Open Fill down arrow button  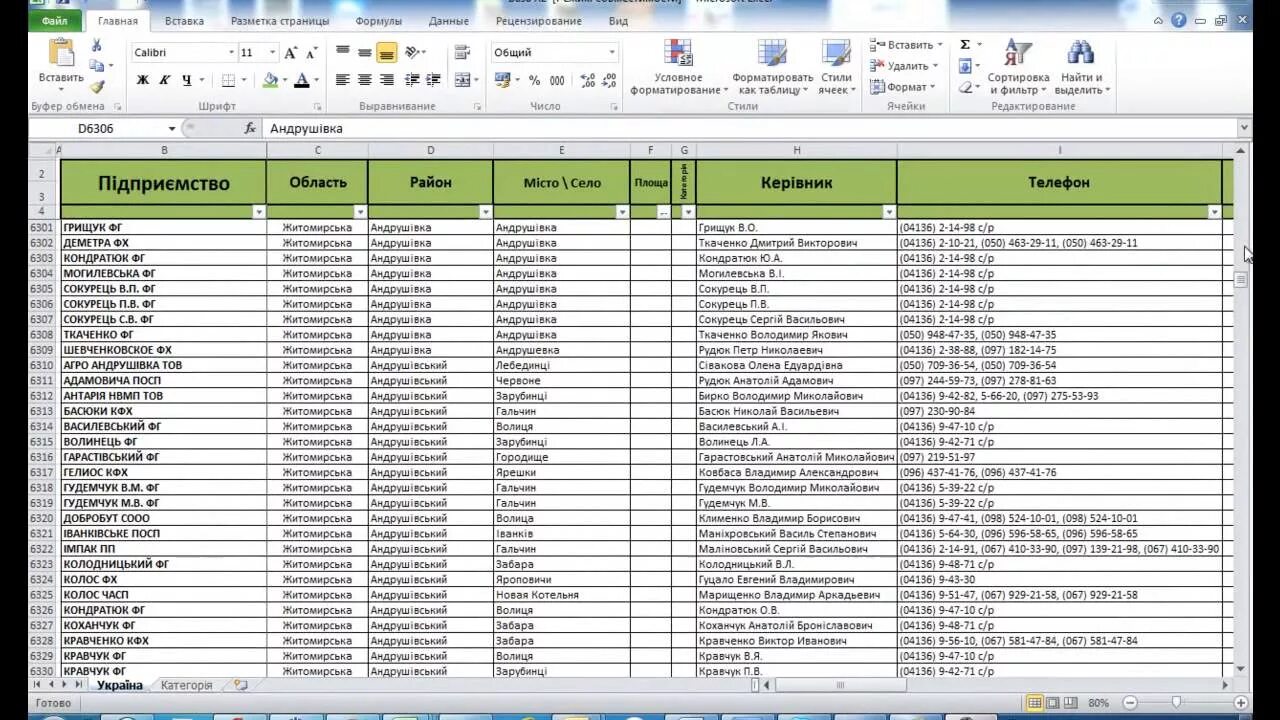965,66
